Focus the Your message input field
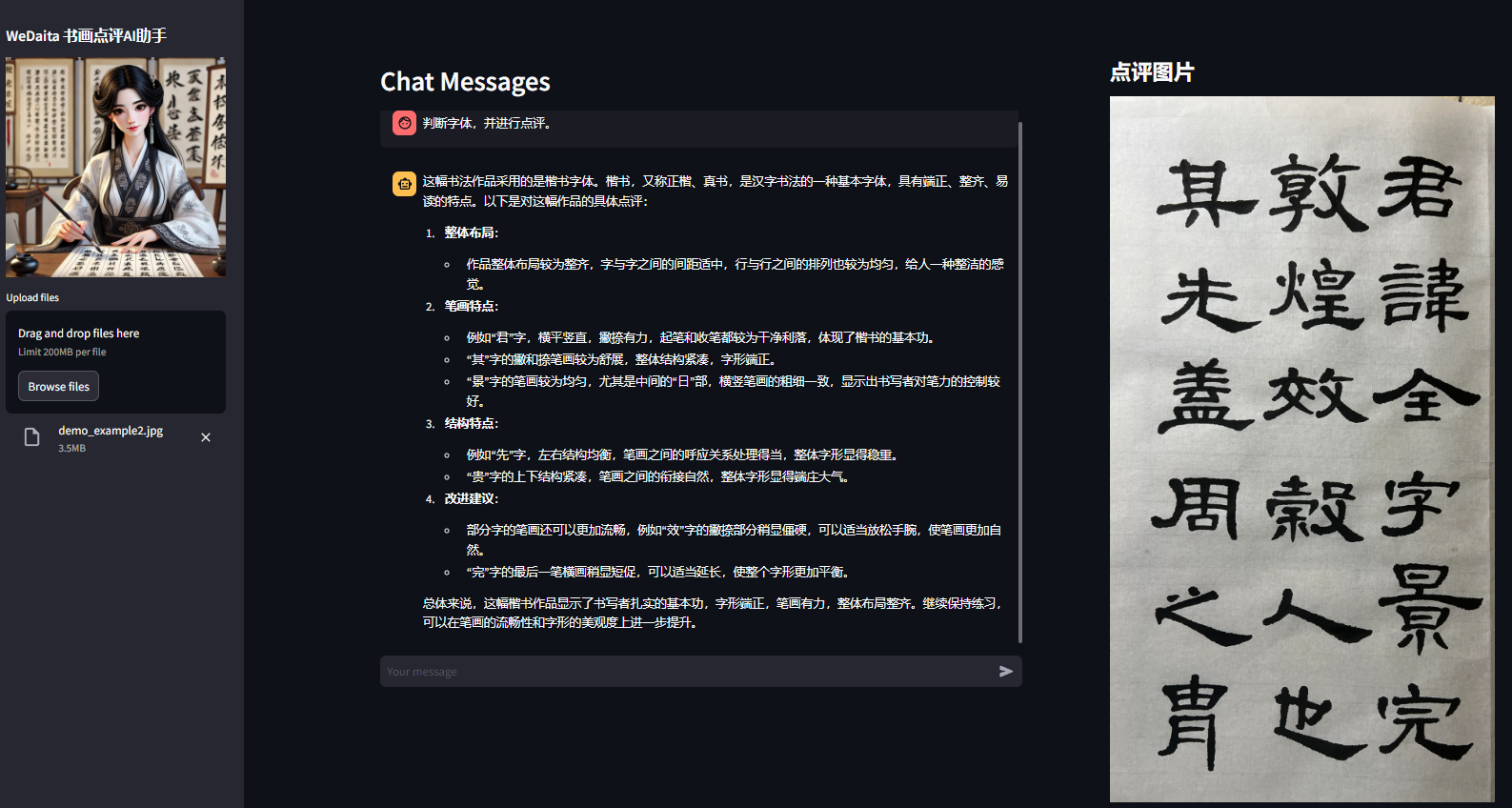Screen dimensions: 1512x808 pyautogui.click(x=686, y=672)
